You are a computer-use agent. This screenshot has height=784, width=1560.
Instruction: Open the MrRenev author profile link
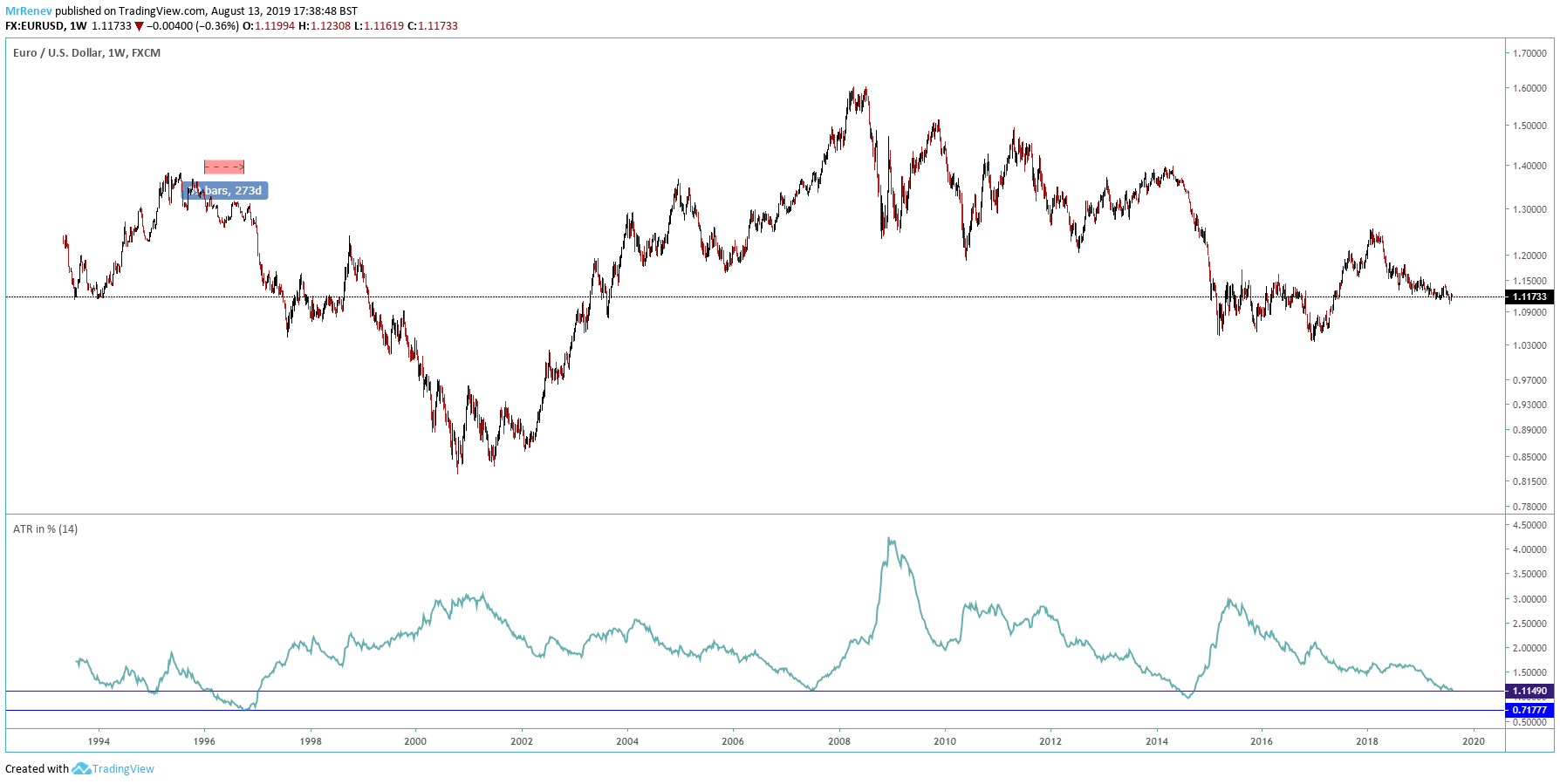[29, 11]
